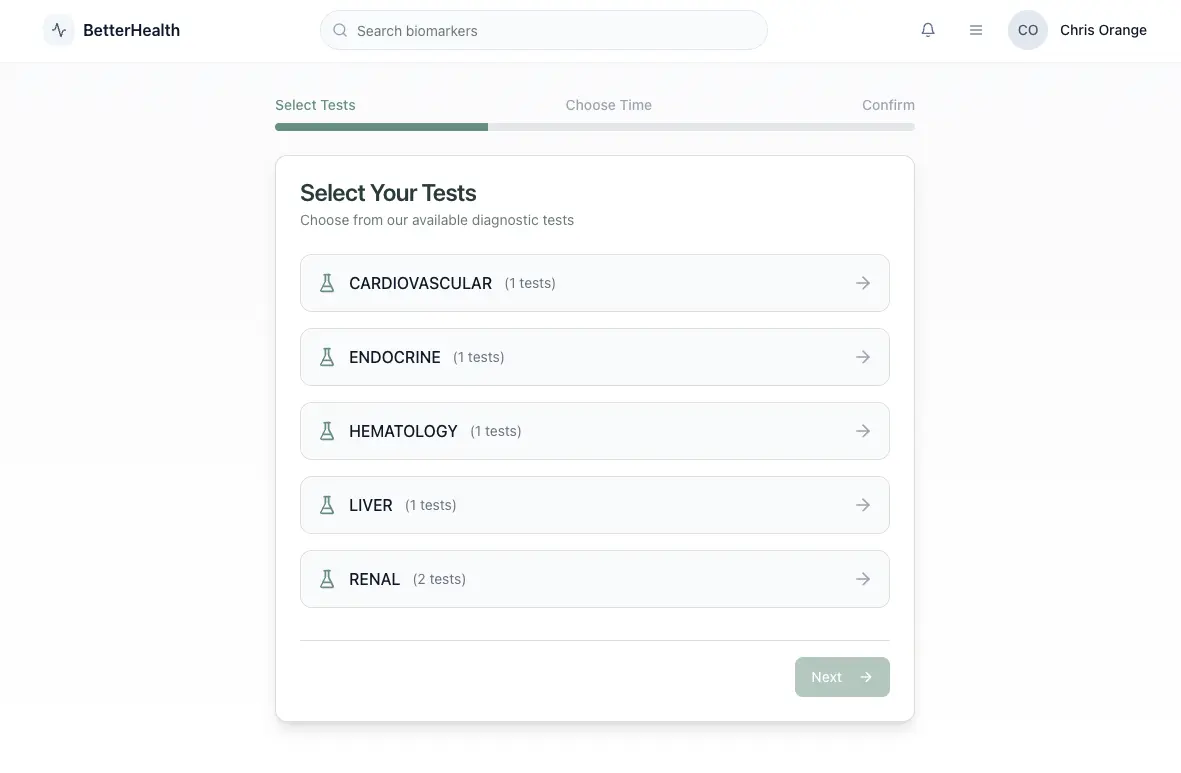Expand the Endocrine tests arrow
The height and width of the screenshot is (773, 1181).
(863, 357)
